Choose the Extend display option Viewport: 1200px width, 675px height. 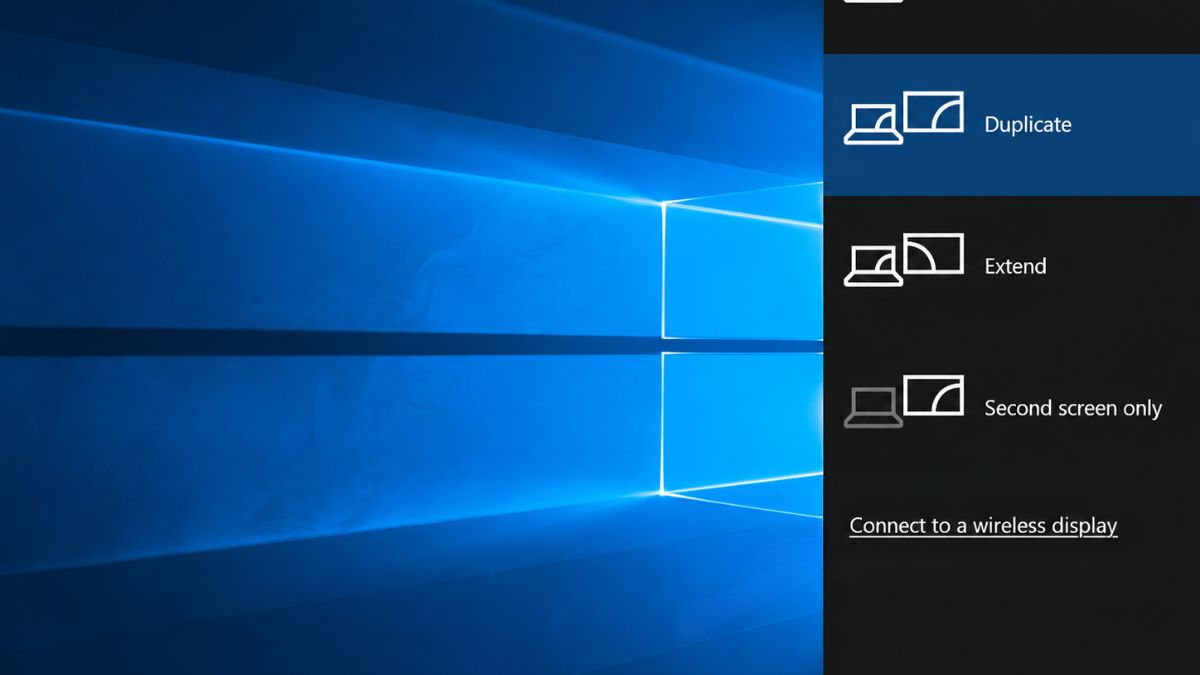[1011, 266]
